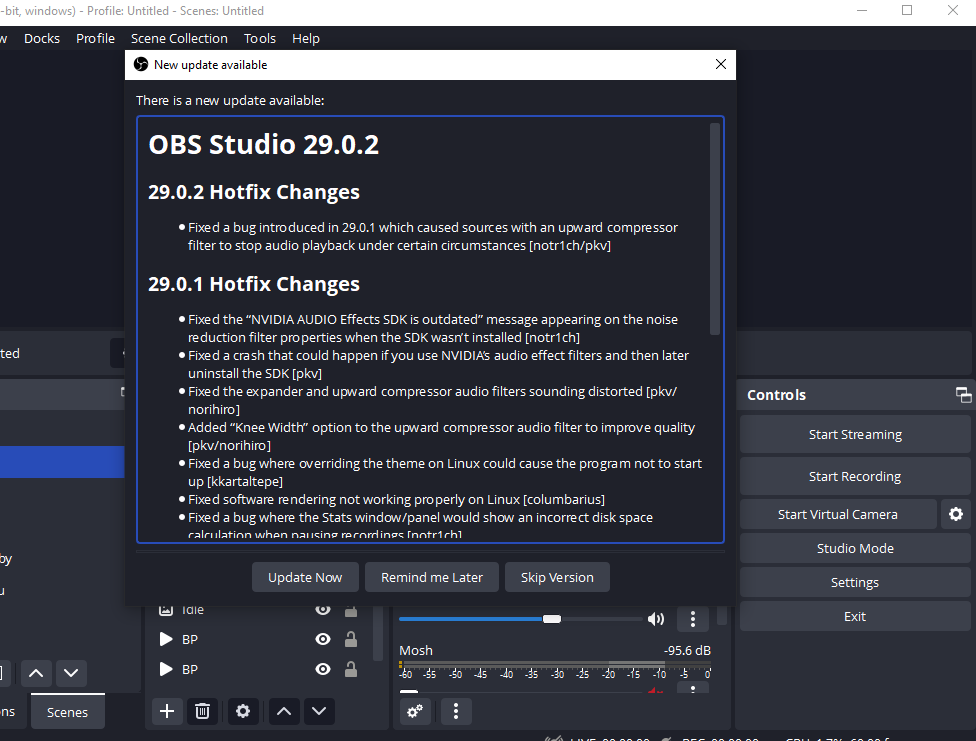Remove selected source with the trash icon

coord(202,711)
